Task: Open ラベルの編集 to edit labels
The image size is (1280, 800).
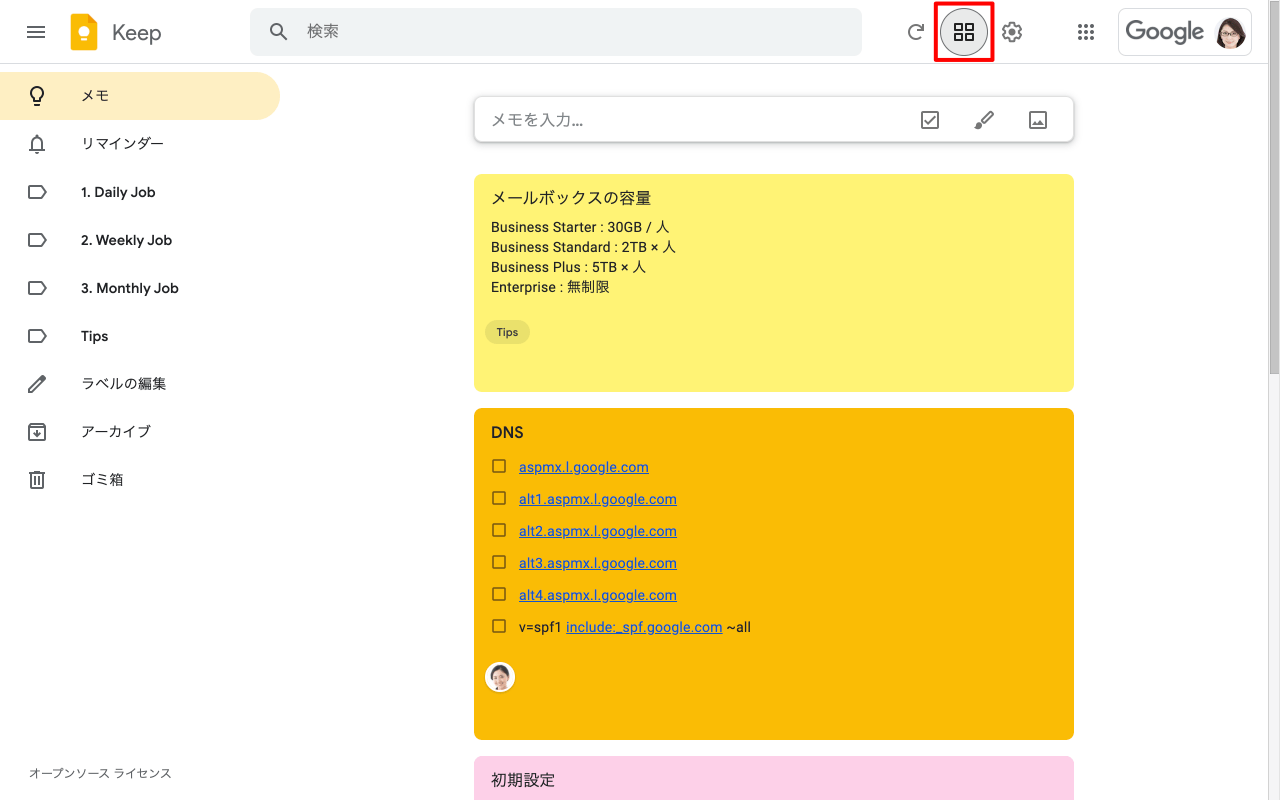Action: click(x=123, y=384)
